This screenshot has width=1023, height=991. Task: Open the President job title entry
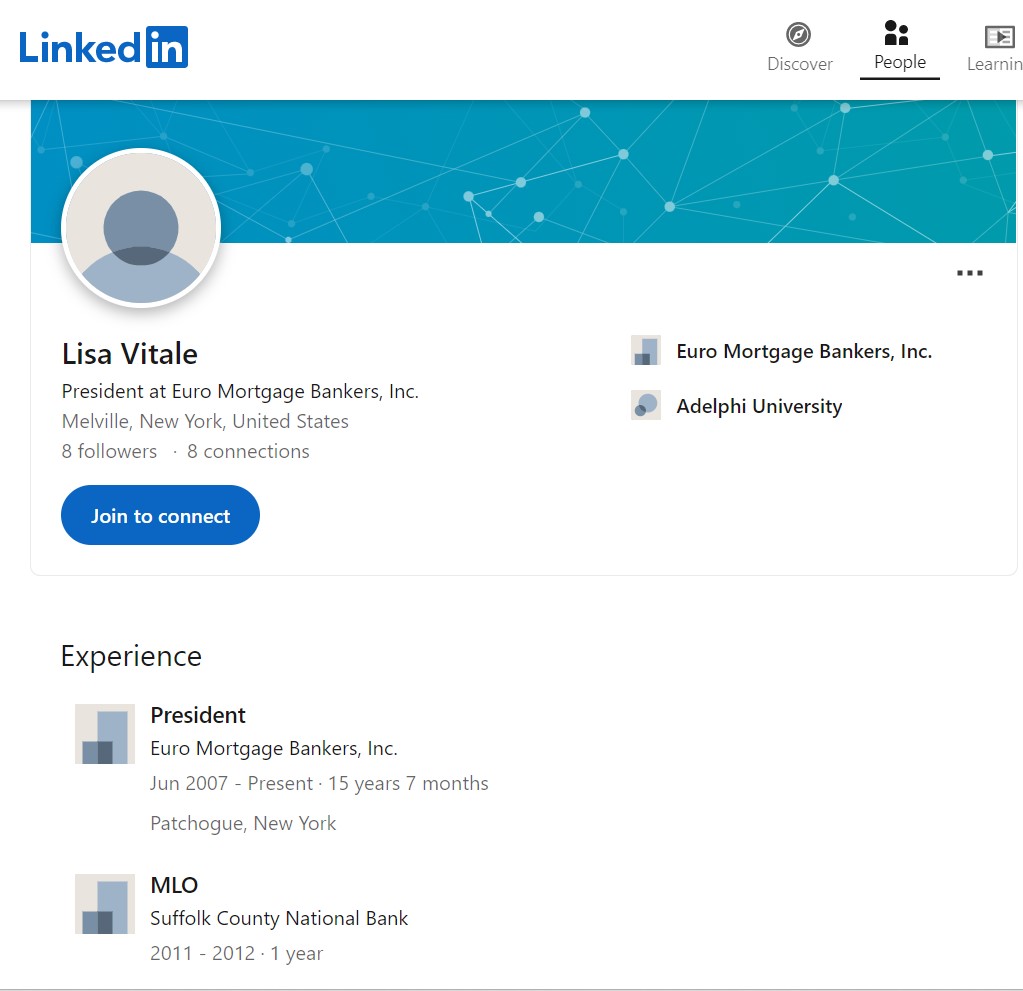[198, 716]
